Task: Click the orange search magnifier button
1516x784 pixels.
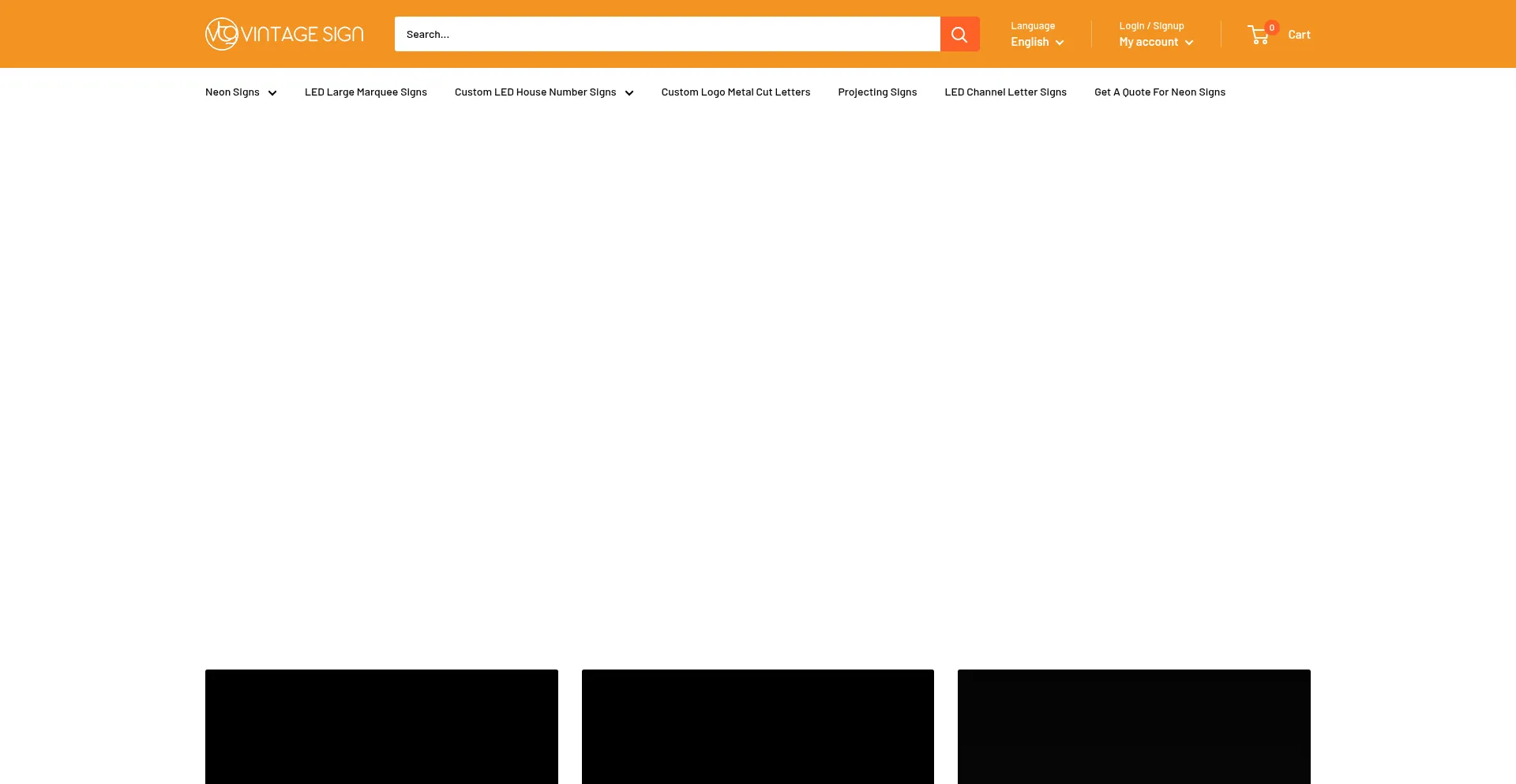Action: tap(959, 34)
